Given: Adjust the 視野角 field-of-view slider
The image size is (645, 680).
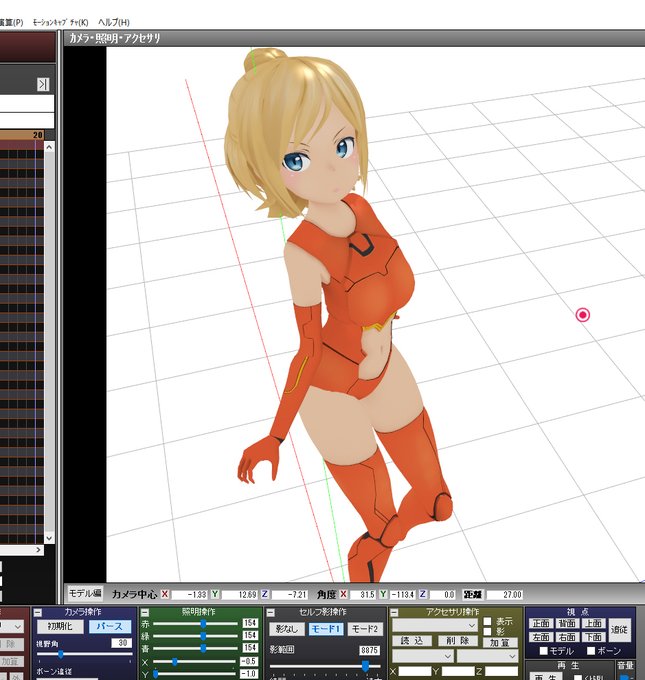Looking at the screenshot, I should tap(61, 654).
